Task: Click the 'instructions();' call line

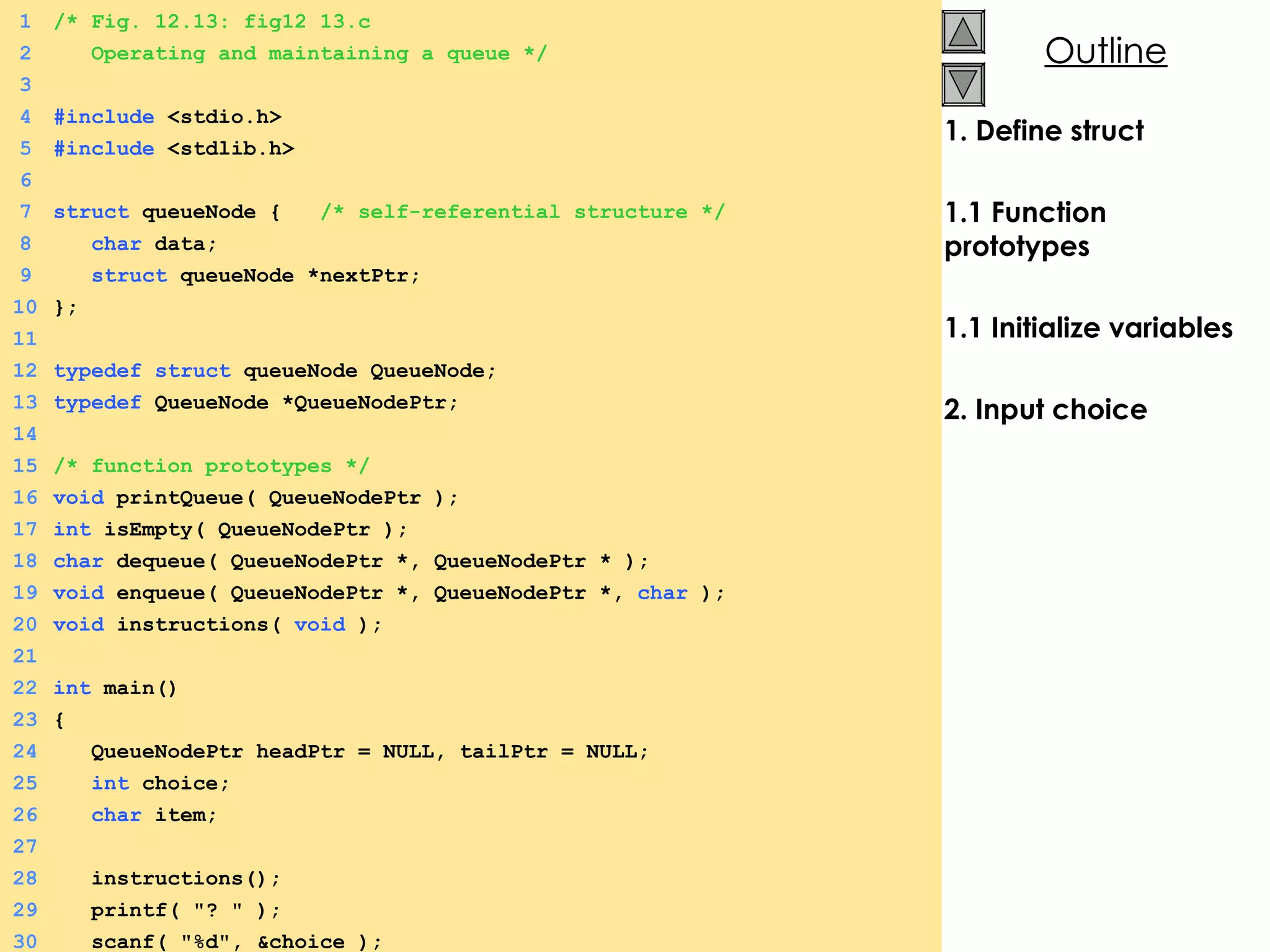Action: click(x=186, y=879)
